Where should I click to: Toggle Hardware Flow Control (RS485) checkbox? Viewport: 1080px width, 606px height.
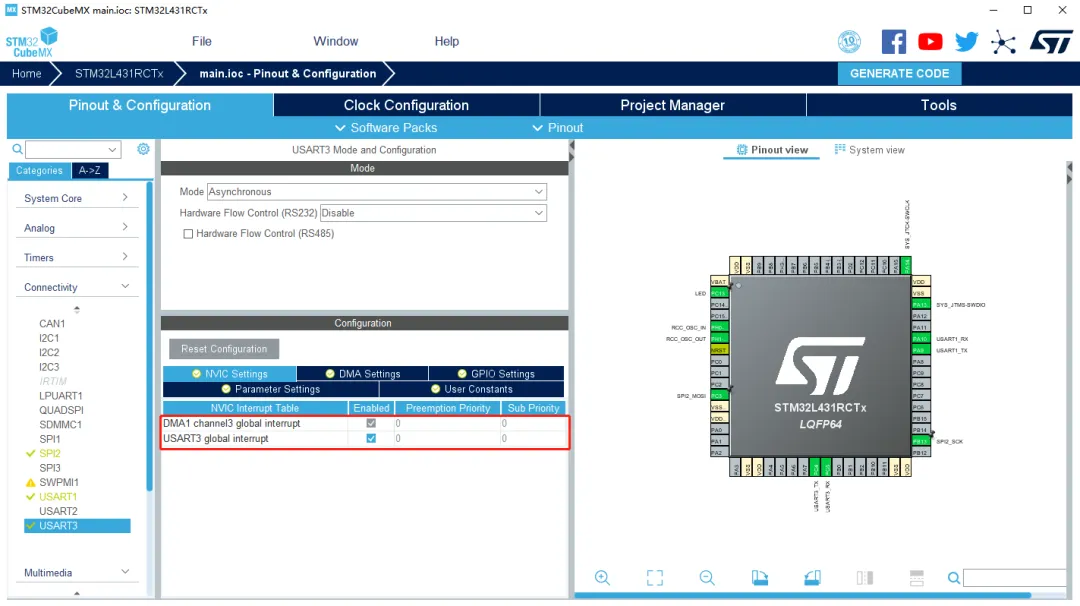(188, 234)
